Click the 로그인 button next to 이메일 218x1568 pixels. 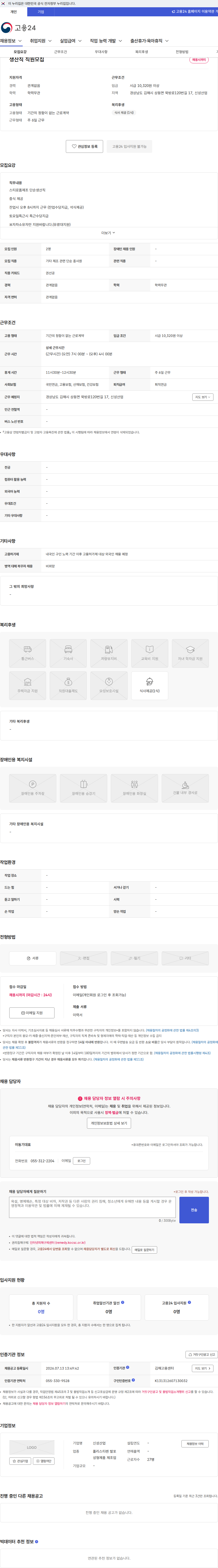pos(82,1161)
